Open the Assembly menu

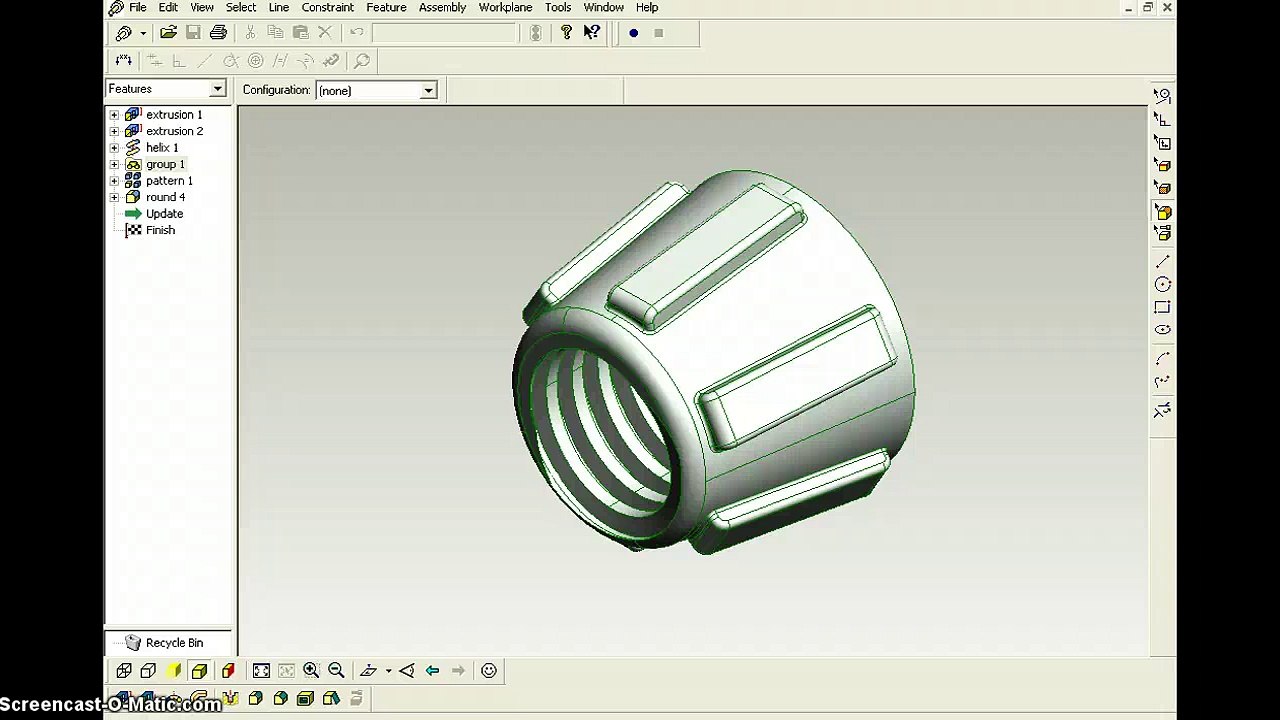point(442,7)
